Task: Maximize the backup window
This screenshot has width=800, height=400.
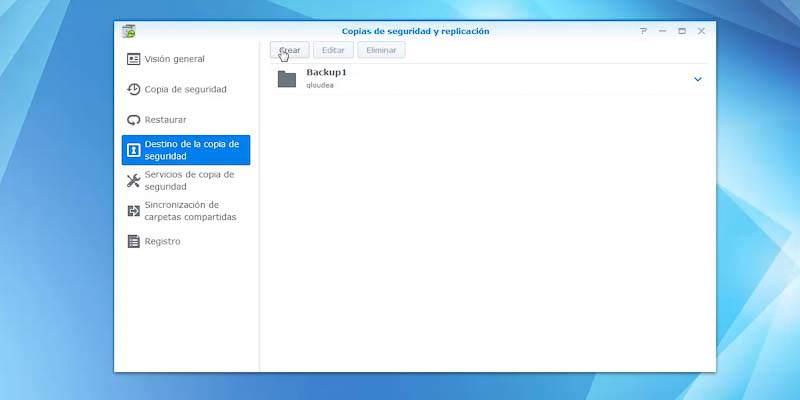Action: 682,31
